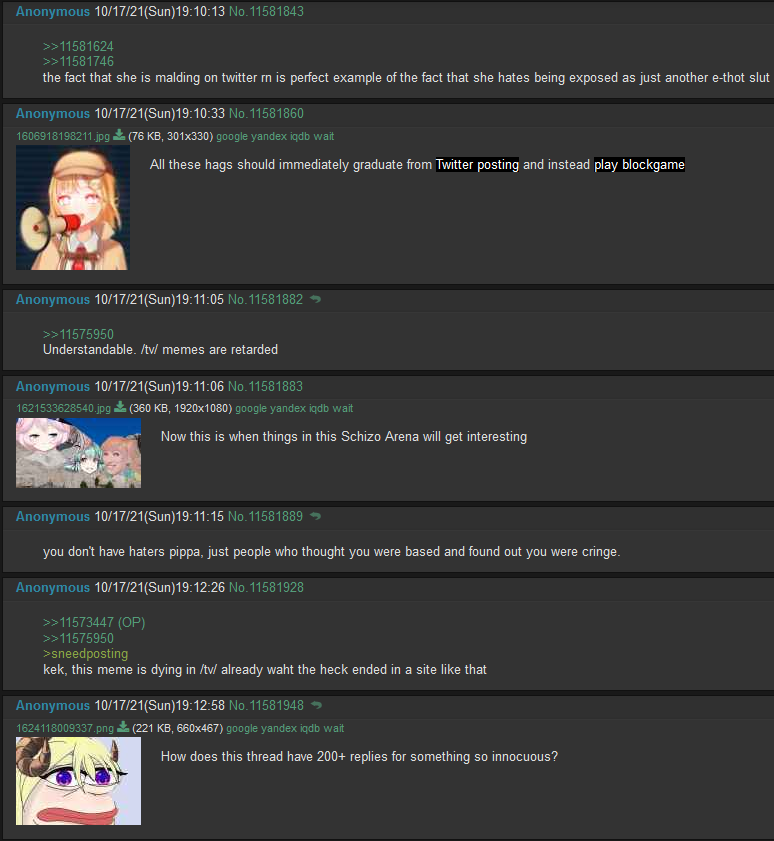Click reply arrow icon on post No.11581889

[x=315, y=516]
